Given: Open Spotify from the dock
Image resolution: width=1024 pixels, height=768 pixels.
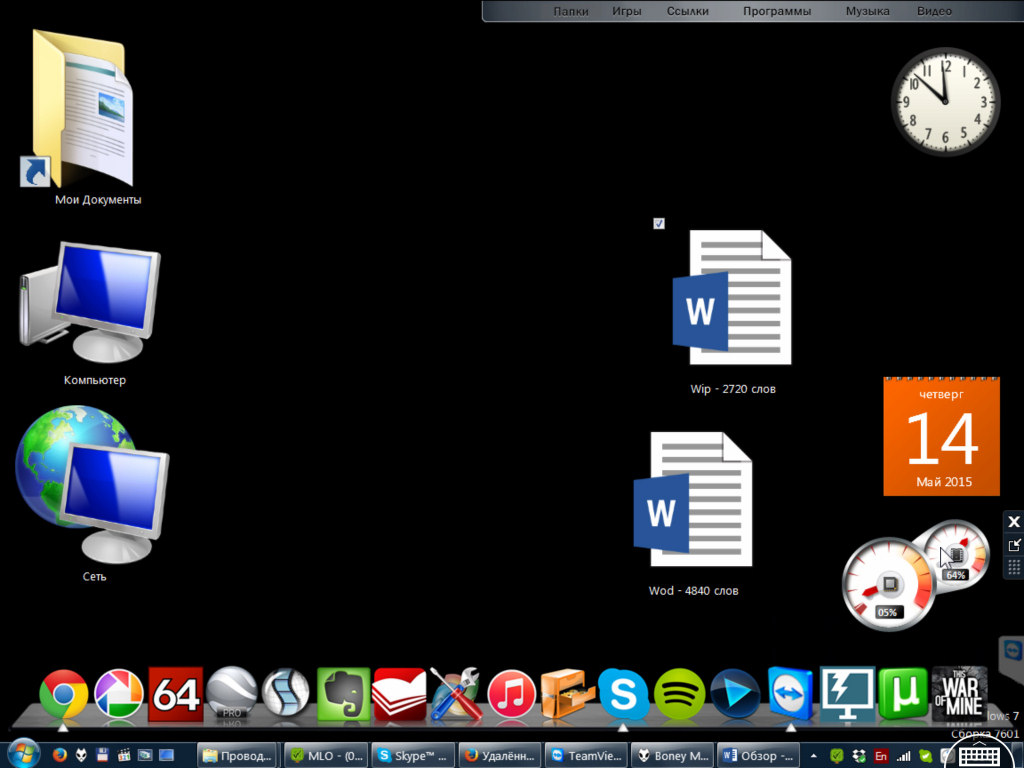Looking at the screenshot, I should [679, 693].
